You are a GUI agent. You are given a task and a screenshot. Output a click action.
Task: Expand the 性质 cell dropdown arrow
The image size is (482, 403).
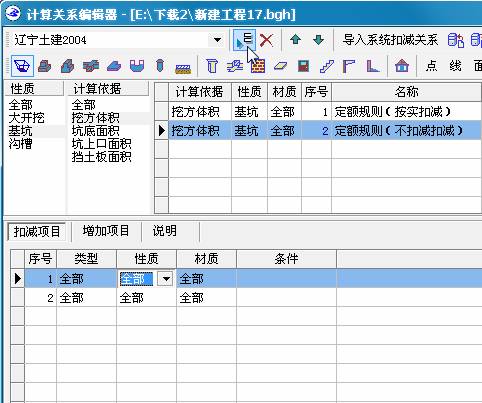(x=165, y=279)
